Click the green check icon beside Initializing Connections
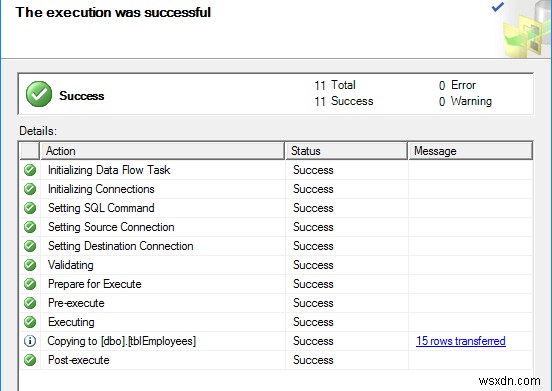This screenshot has height=391, width=552. click(30, 189)
